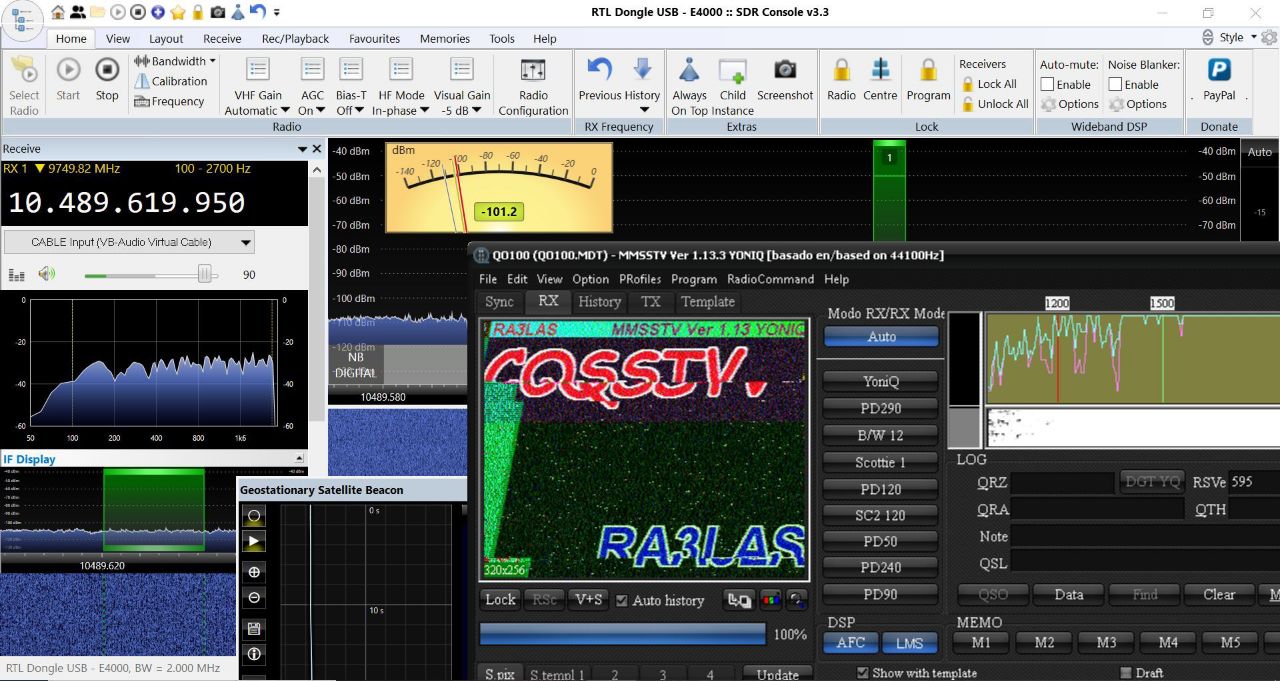Open Noise Blanker Options

pos(1138,104)
